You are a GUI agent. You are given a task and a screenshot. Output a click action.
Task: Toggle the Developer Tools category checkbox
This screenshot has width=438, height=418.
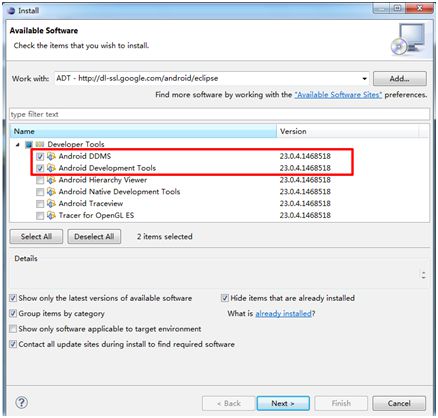(x=29, y=144)
